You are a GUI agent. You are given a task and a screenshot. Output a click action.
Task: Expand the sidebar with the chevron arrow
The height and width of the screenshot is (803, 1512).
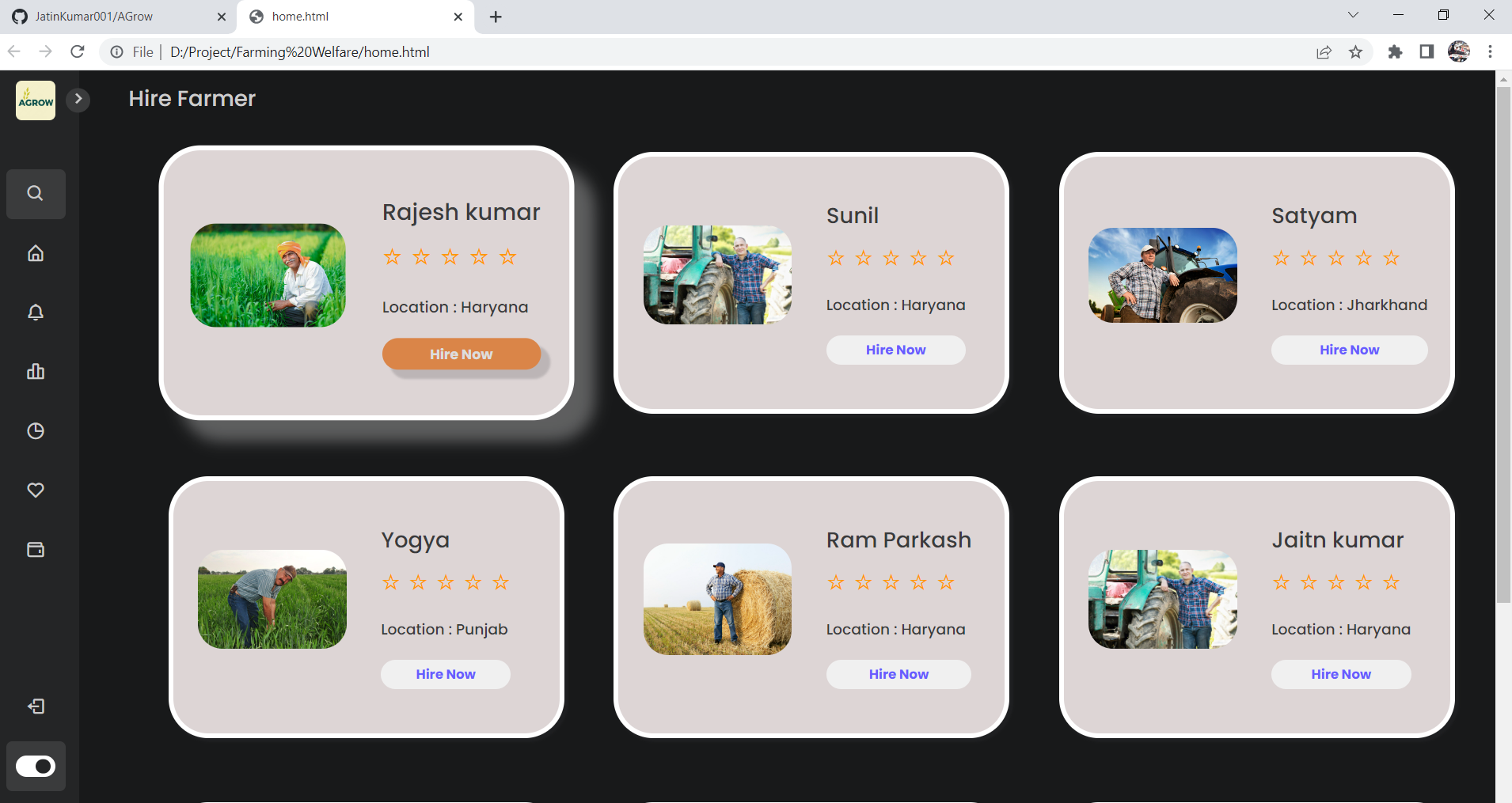coord(78,99)
